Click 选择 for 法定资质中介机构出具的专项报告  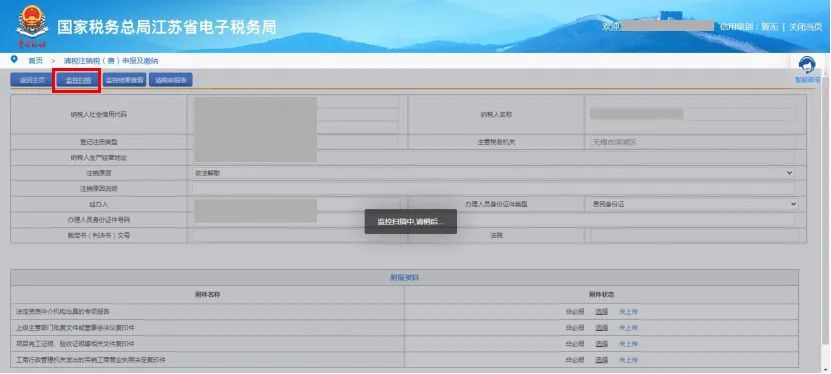point(602,312)
